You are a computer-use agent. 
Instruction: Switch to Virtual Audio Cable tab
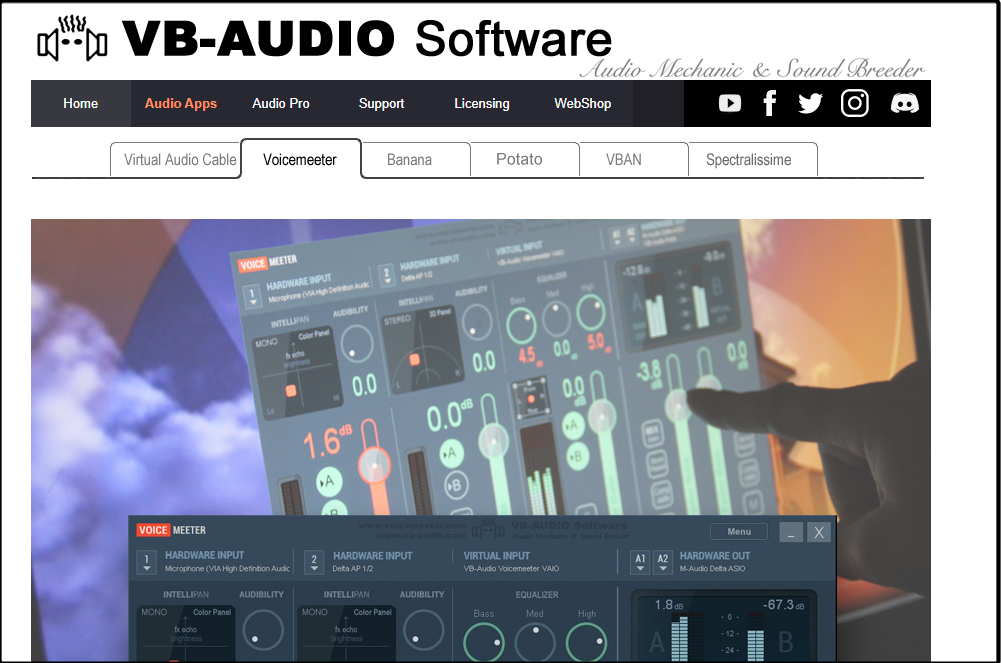tap(176, 160)
